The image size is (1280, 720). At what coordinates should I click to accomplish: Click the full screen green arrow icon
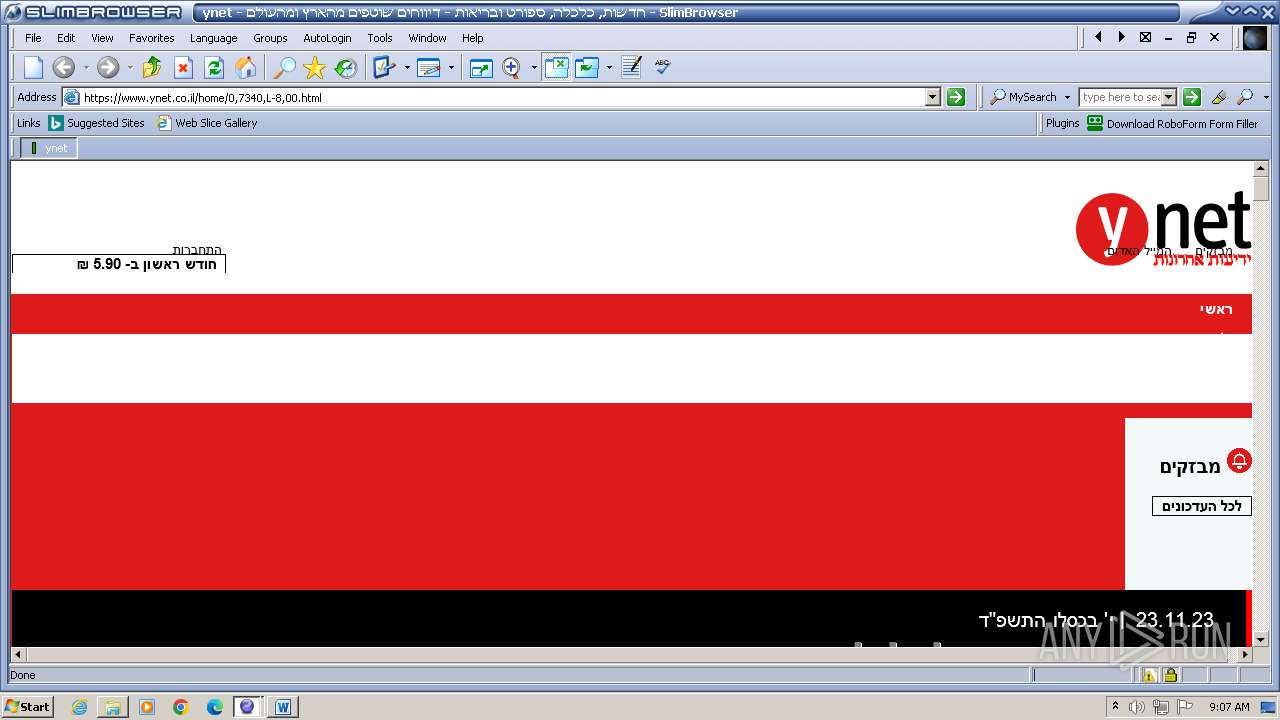481,67
